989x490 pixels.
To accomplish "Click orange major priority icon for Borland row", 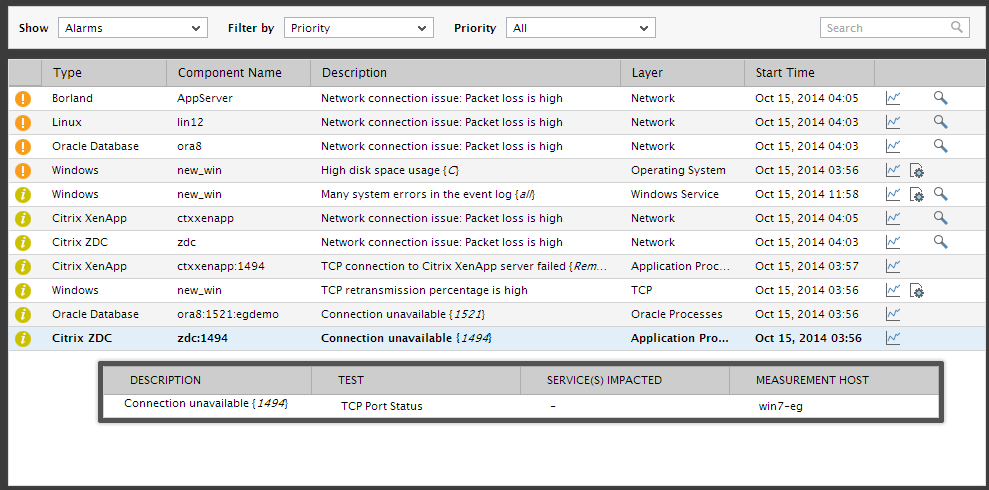I will [23, 98].
